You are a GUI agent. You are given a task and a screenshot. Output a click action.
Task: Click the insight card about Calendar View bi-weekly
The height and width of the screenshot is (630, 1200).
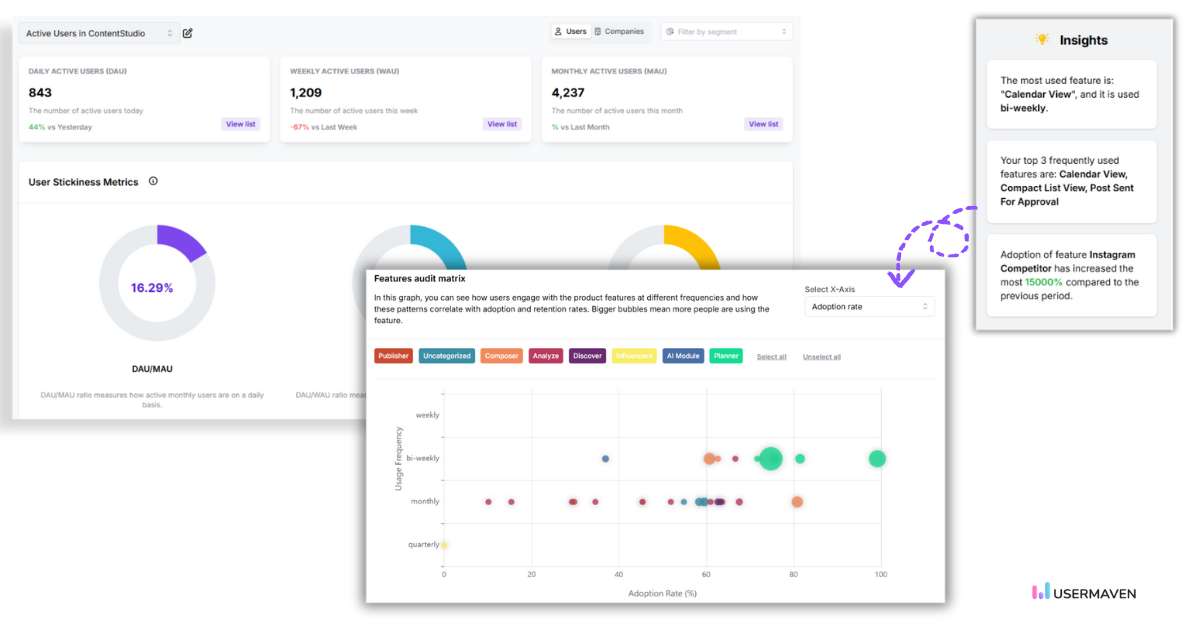click(1071, 94)
